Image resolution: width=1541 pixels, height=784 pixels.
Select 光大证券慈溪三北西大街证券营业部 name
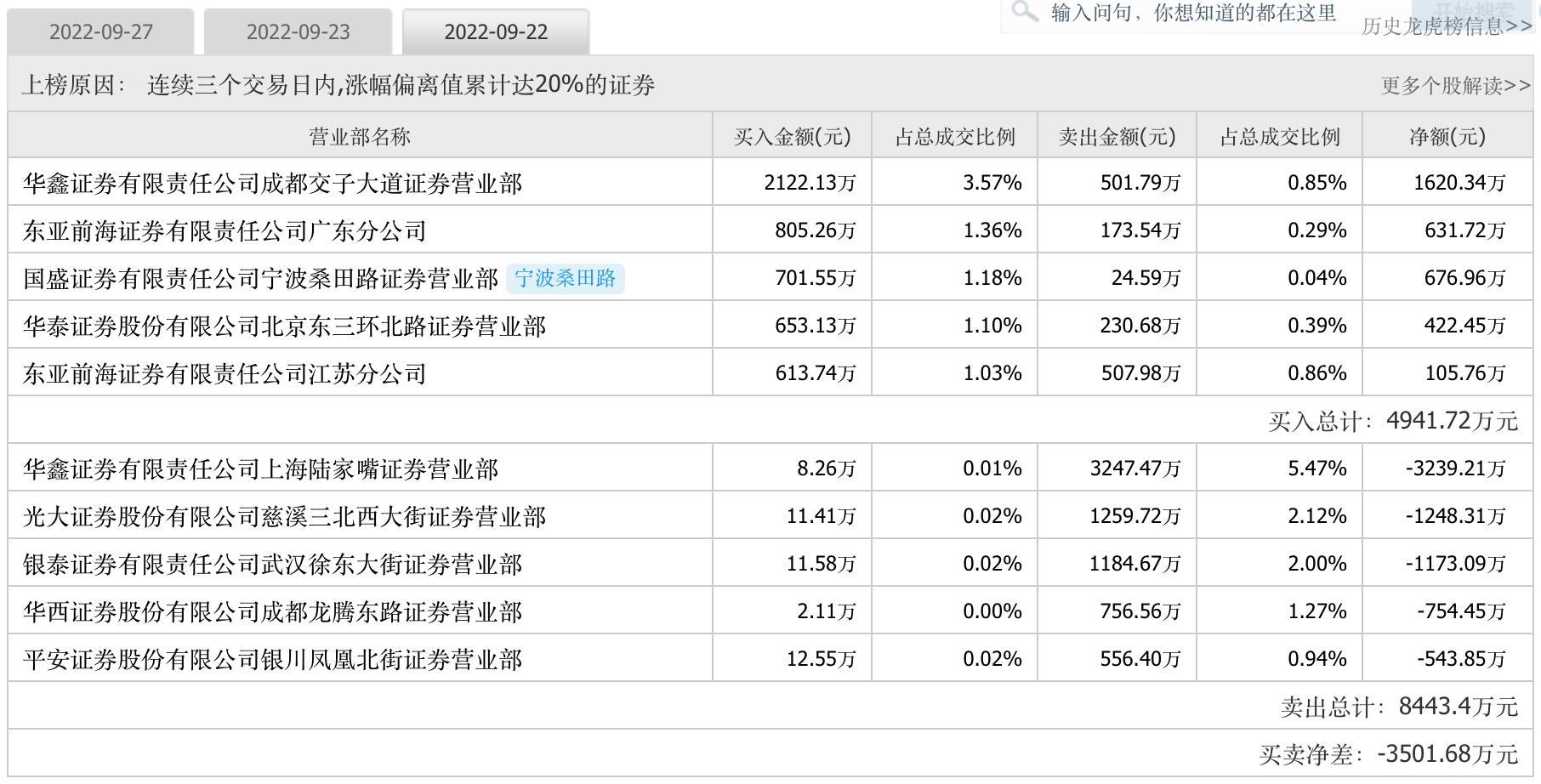click(285, 517)
